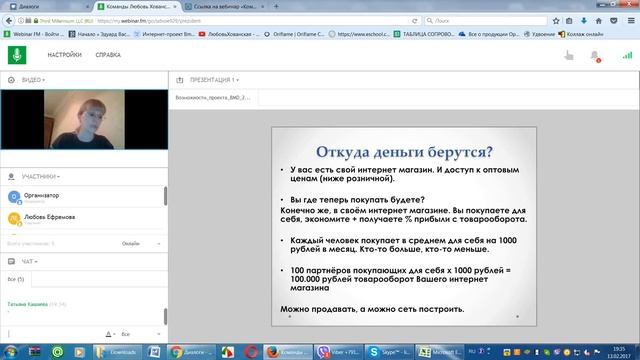Screen dimensions: 640x360
Task: Click the browser address bar
Action: [x=253, y=21]
